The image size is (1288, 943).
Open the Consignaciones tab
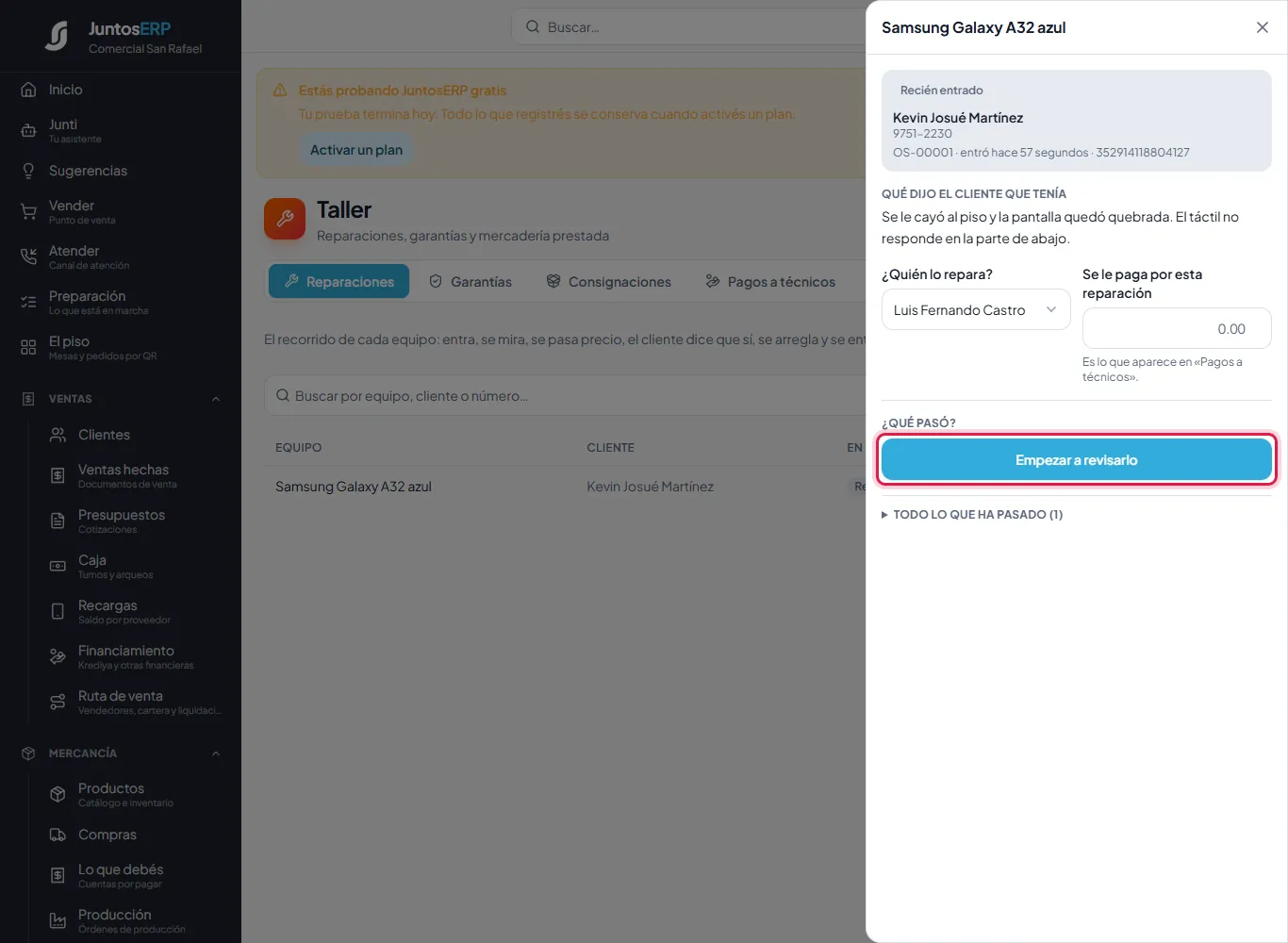pos(608,281)
